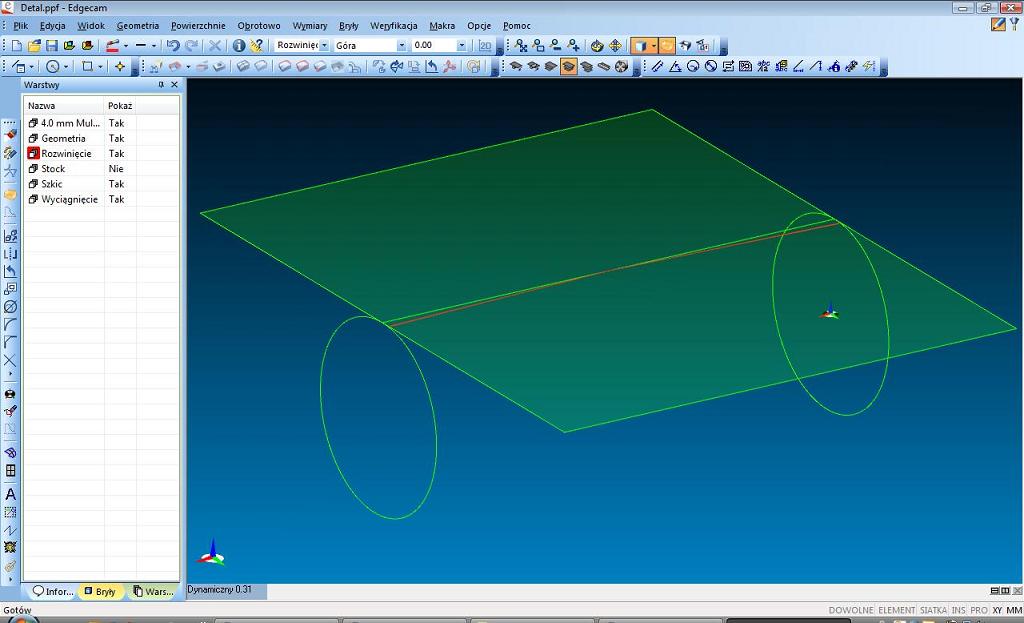
Task: Click the X crossing lines icon in left toolbar
Action: [x=10, y=360]
